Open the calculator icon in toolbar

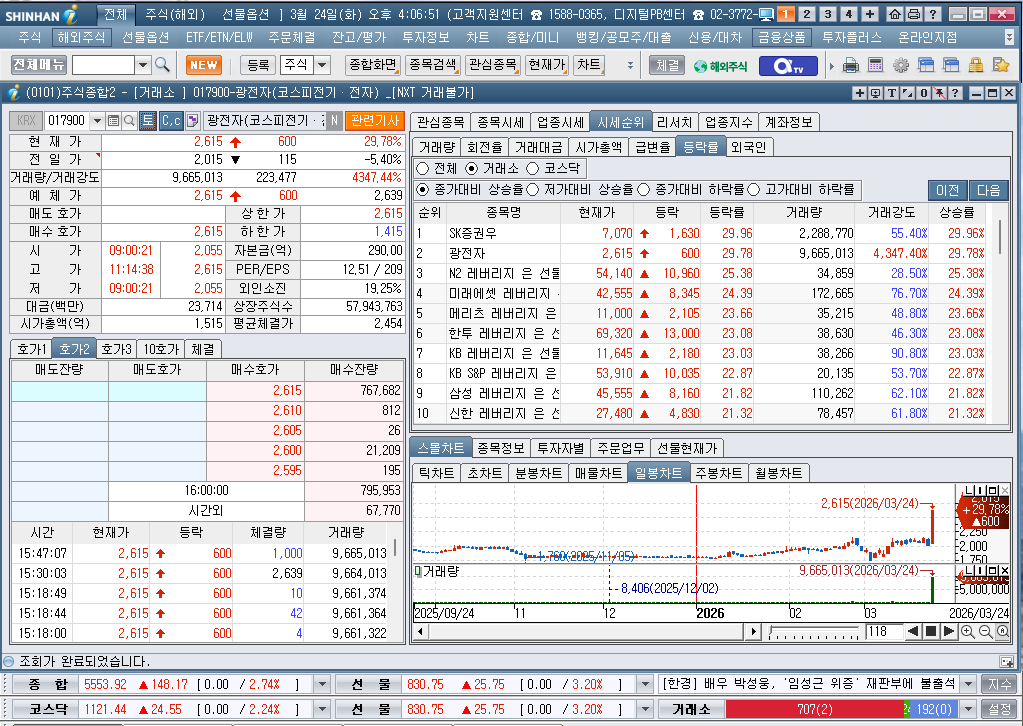[876, 65]
